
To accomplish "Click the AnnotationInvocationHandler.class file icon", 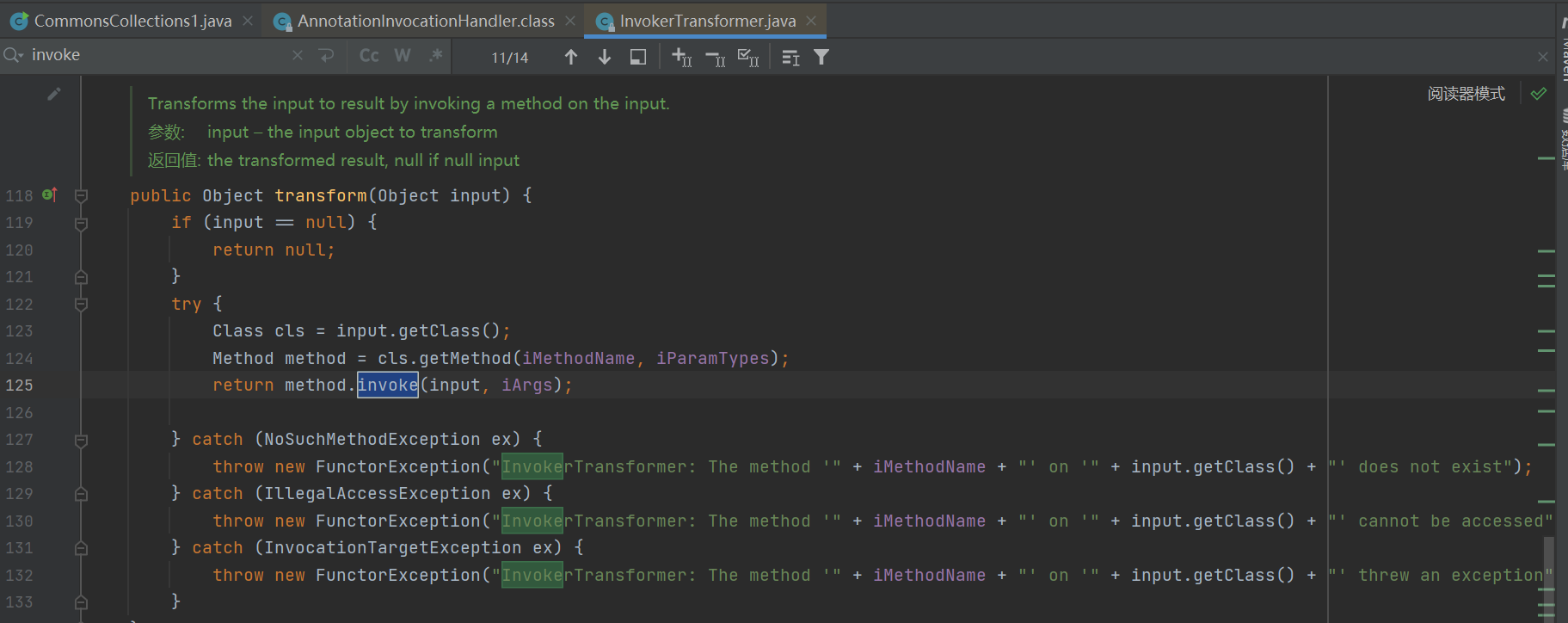I will click(282, 22).
